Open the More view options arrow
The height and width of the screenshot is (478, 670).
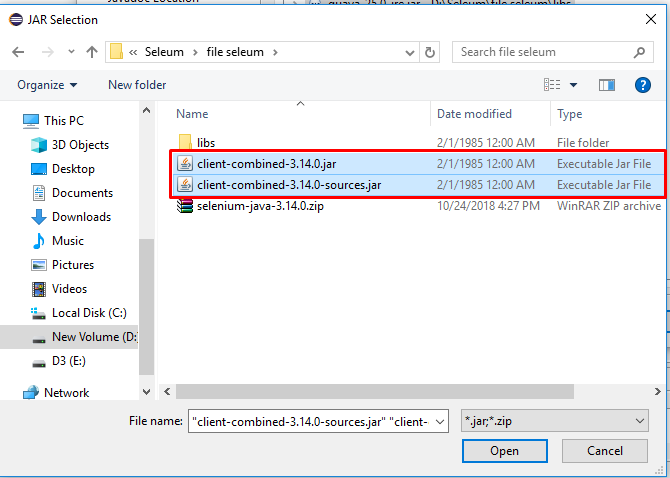[x=573, y=85]
